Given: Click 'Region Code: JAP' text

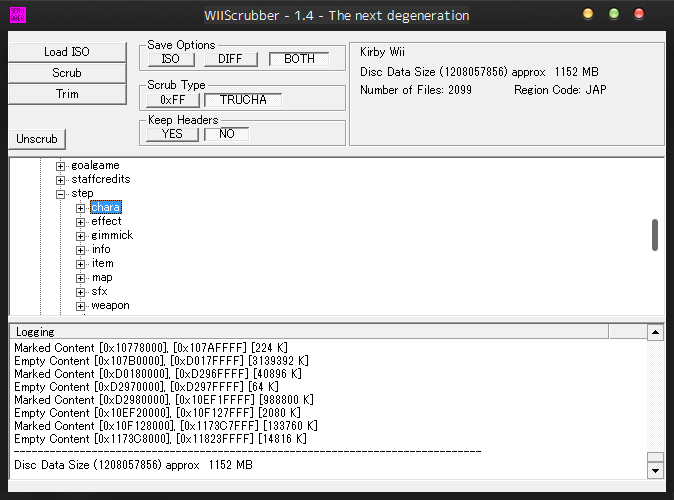Looking at the screenshot, I should (x=560, y=90).
